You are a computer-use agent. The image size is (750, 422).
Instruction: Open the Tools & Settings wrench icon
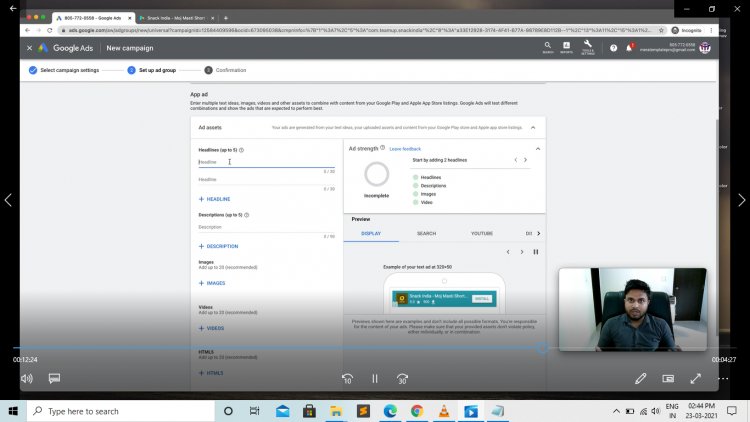[x=588, y=46]
